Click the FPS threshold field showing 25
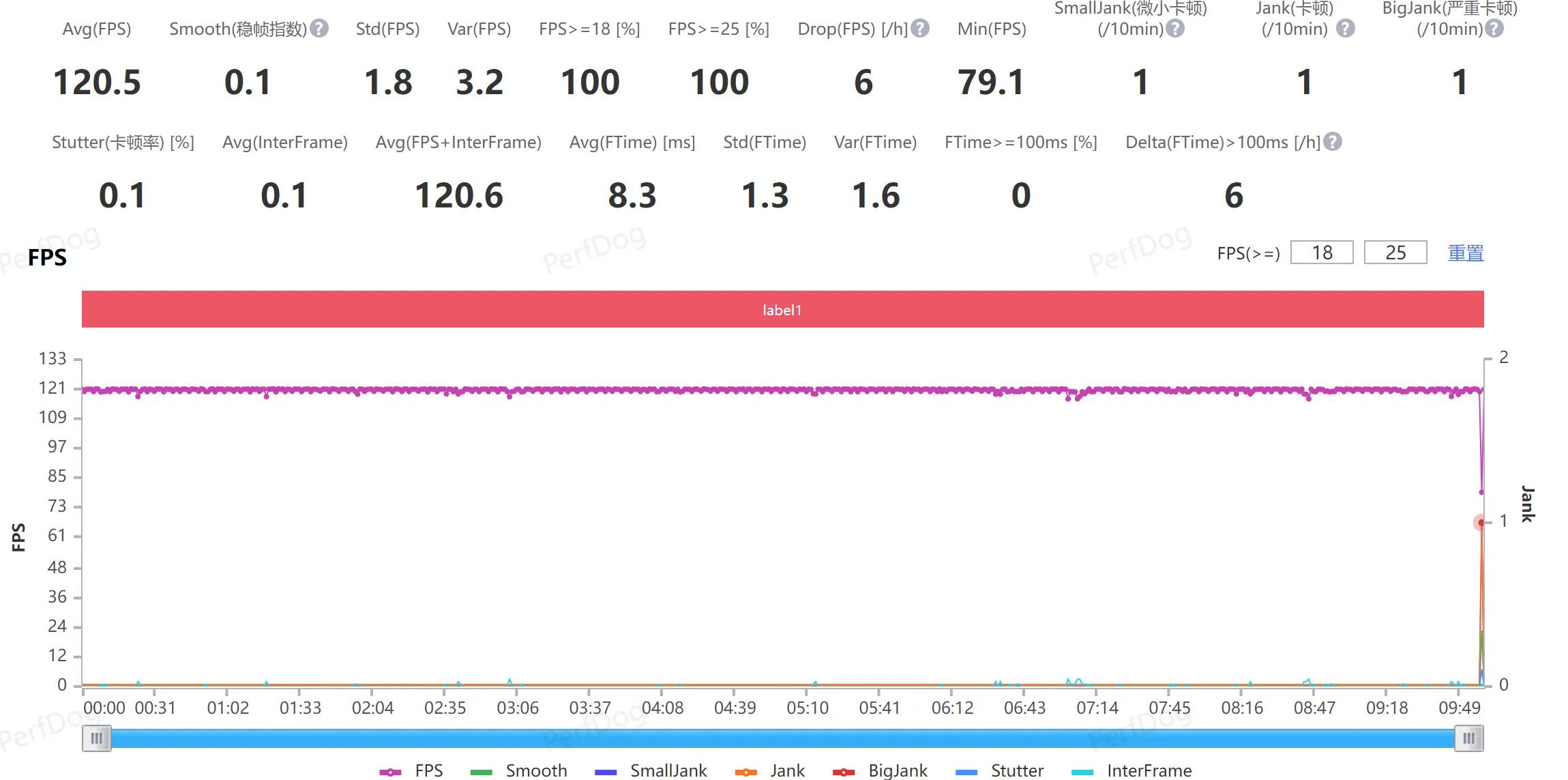 coord(1395,252)
